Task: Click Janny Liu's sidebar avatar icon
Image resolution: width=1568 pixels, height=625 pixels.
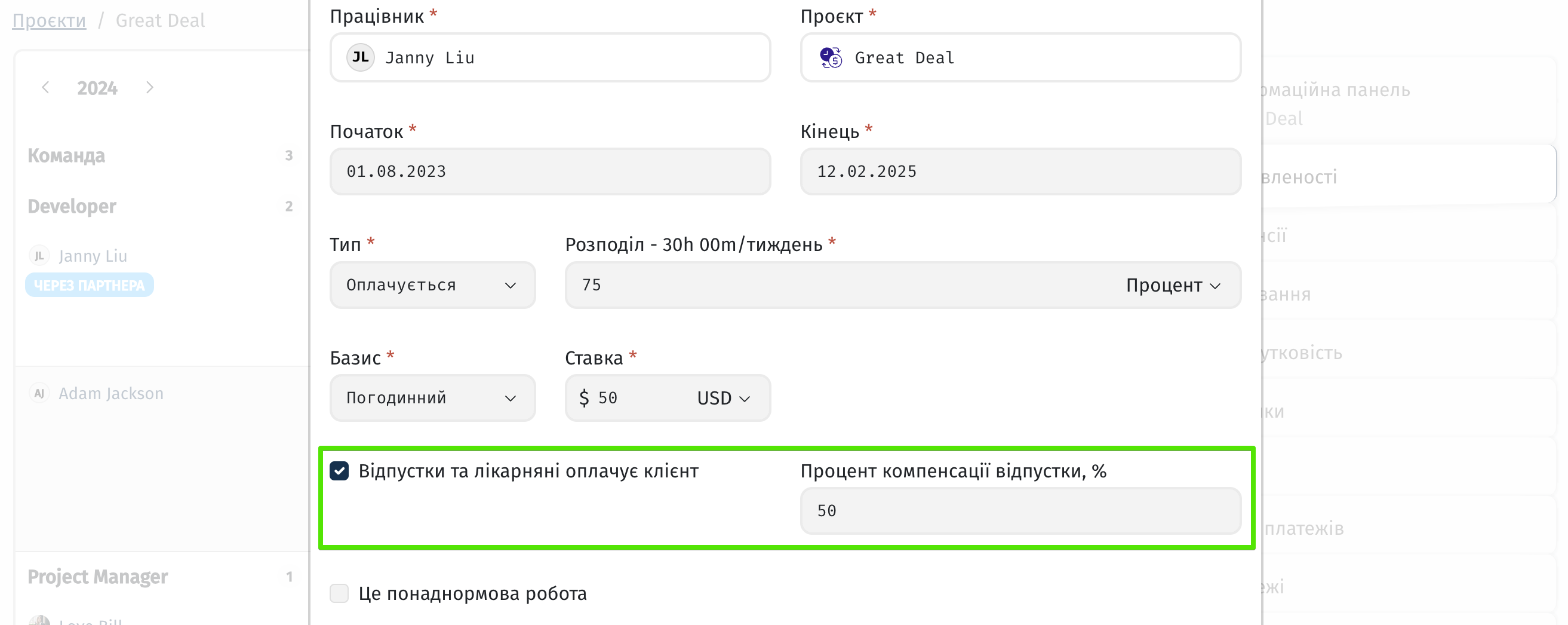Action: pos(39,256)
